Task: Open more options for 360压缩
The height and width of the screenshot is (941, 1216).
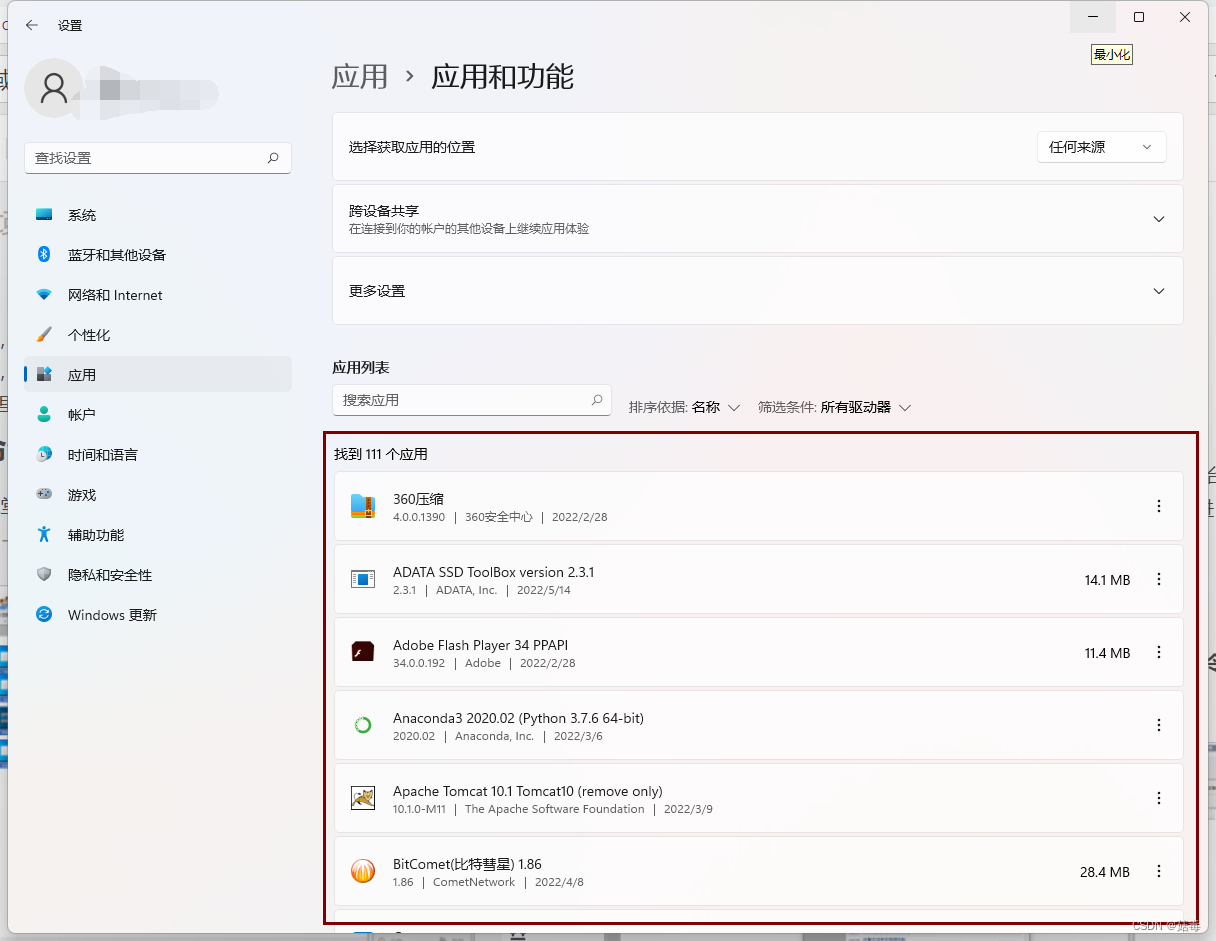Action: 1159,506
